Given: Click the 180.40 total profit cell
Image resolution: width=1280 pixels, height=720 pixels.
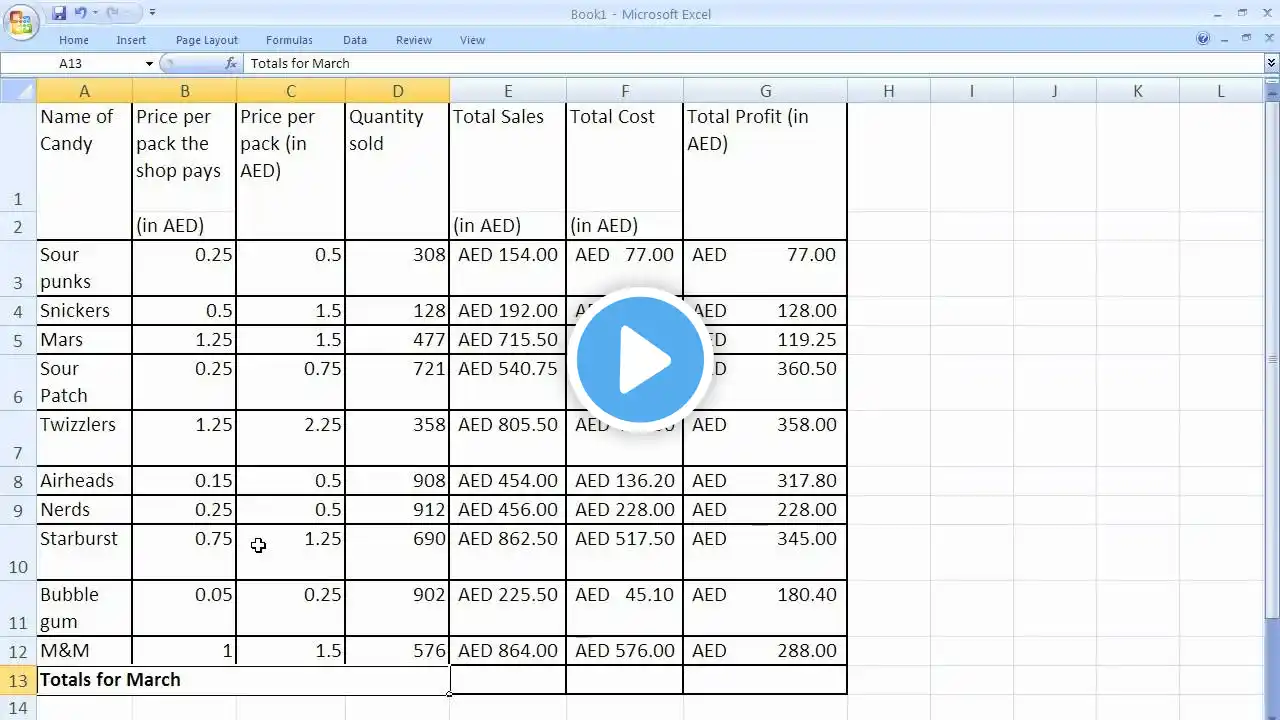Looking at the screenshot, I should 765,608.
